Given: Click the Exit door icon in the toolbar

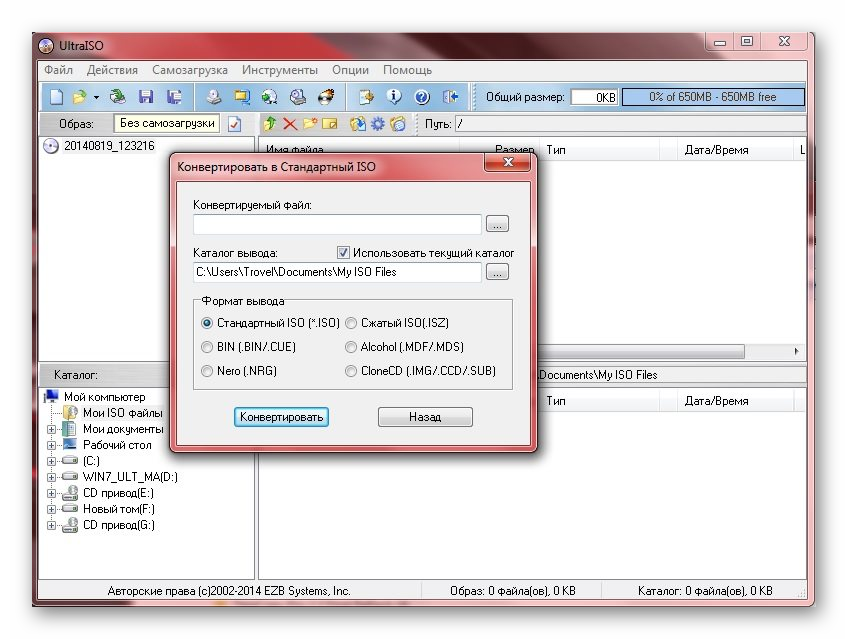Looking at the screenshot, I should pyautogui.click(x=450, y=97).
